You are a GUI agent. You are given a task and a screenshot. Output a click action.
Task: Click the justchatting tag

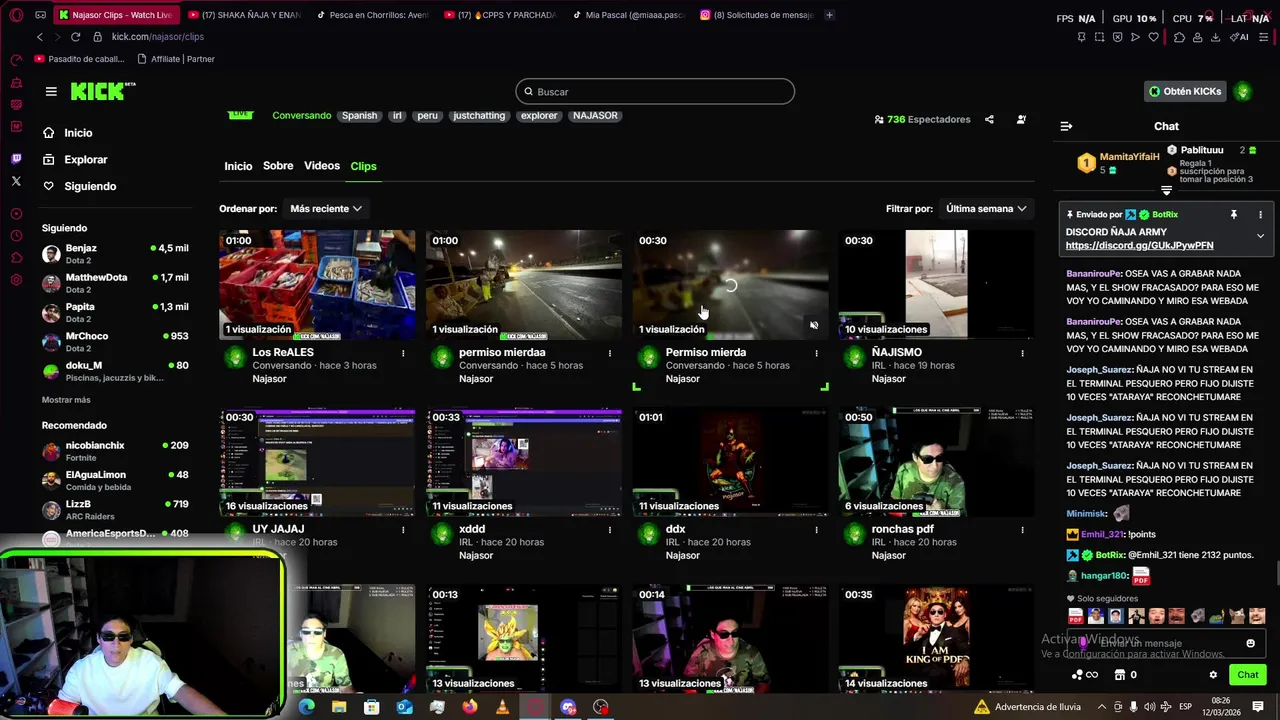click(479, 116)
